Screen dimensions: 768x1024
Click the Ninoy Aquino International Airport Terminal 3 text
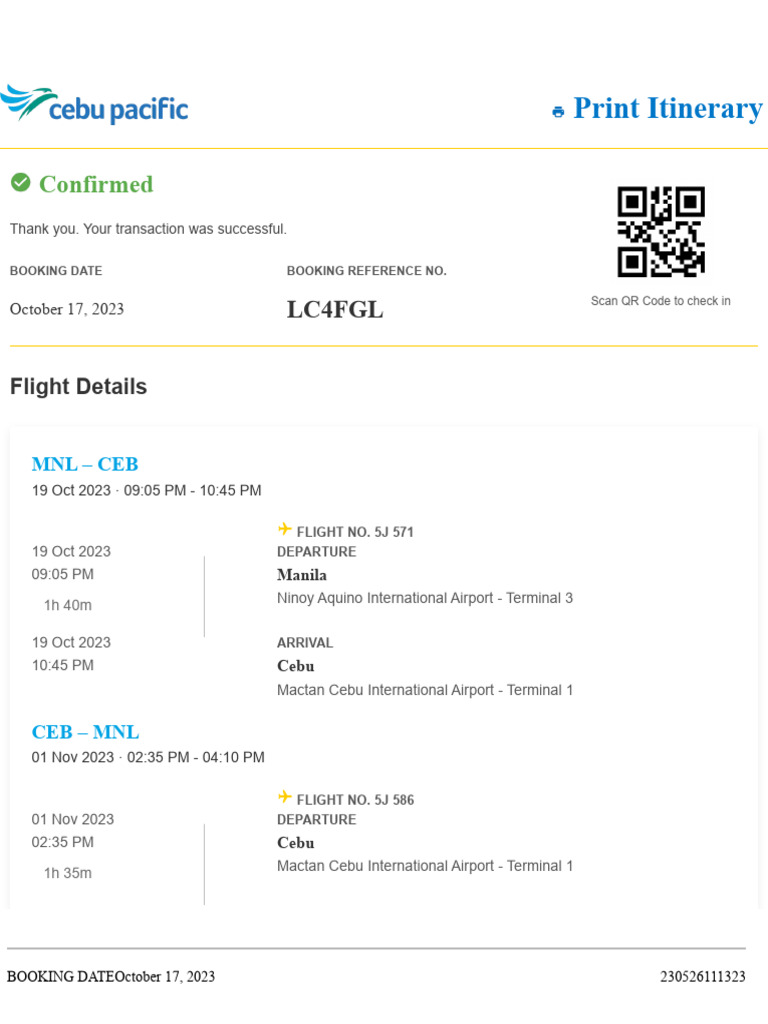[x=425, y=598]
